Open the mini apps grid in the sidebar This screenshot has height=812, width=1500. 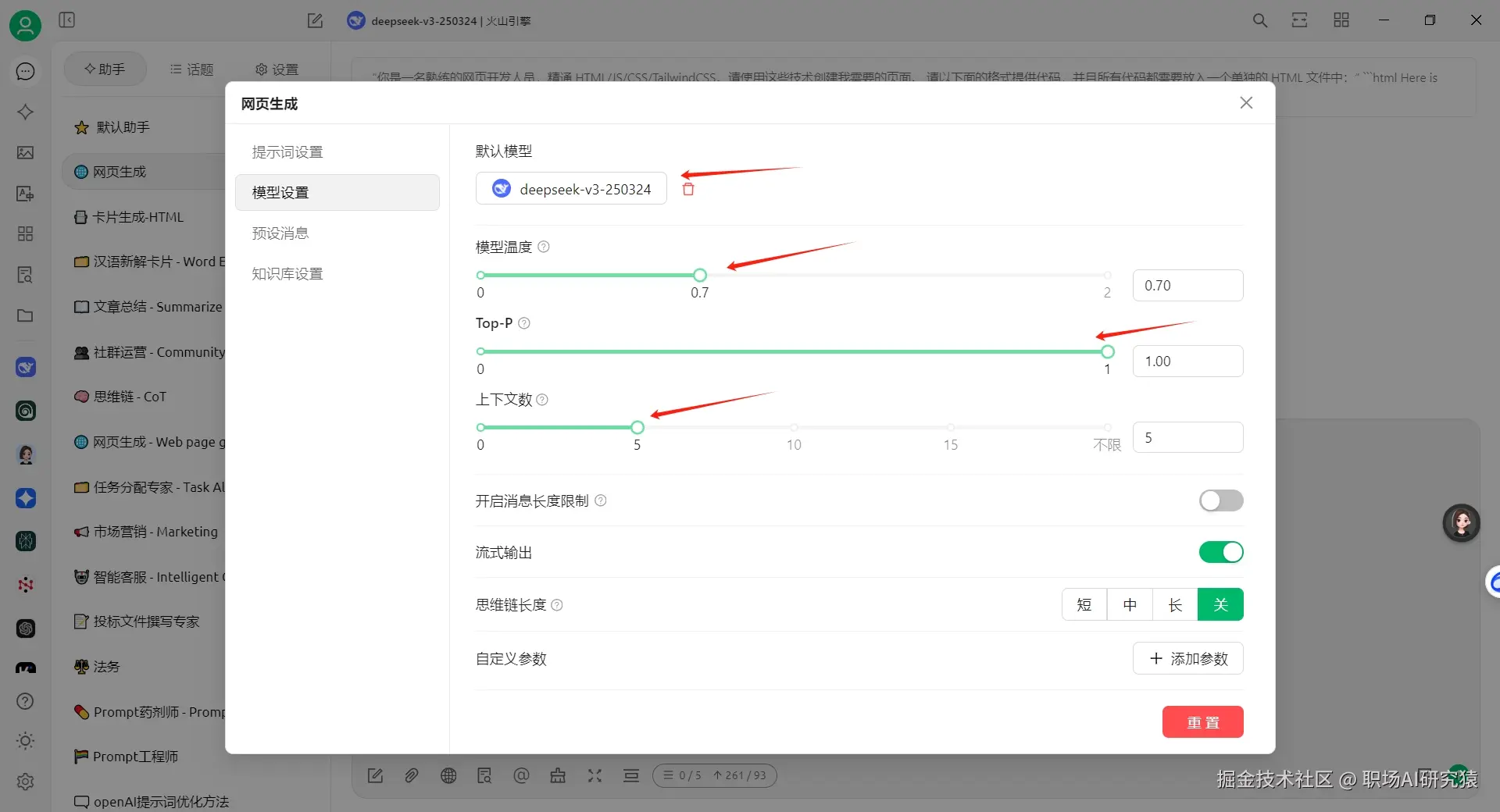tap(25, 233)
